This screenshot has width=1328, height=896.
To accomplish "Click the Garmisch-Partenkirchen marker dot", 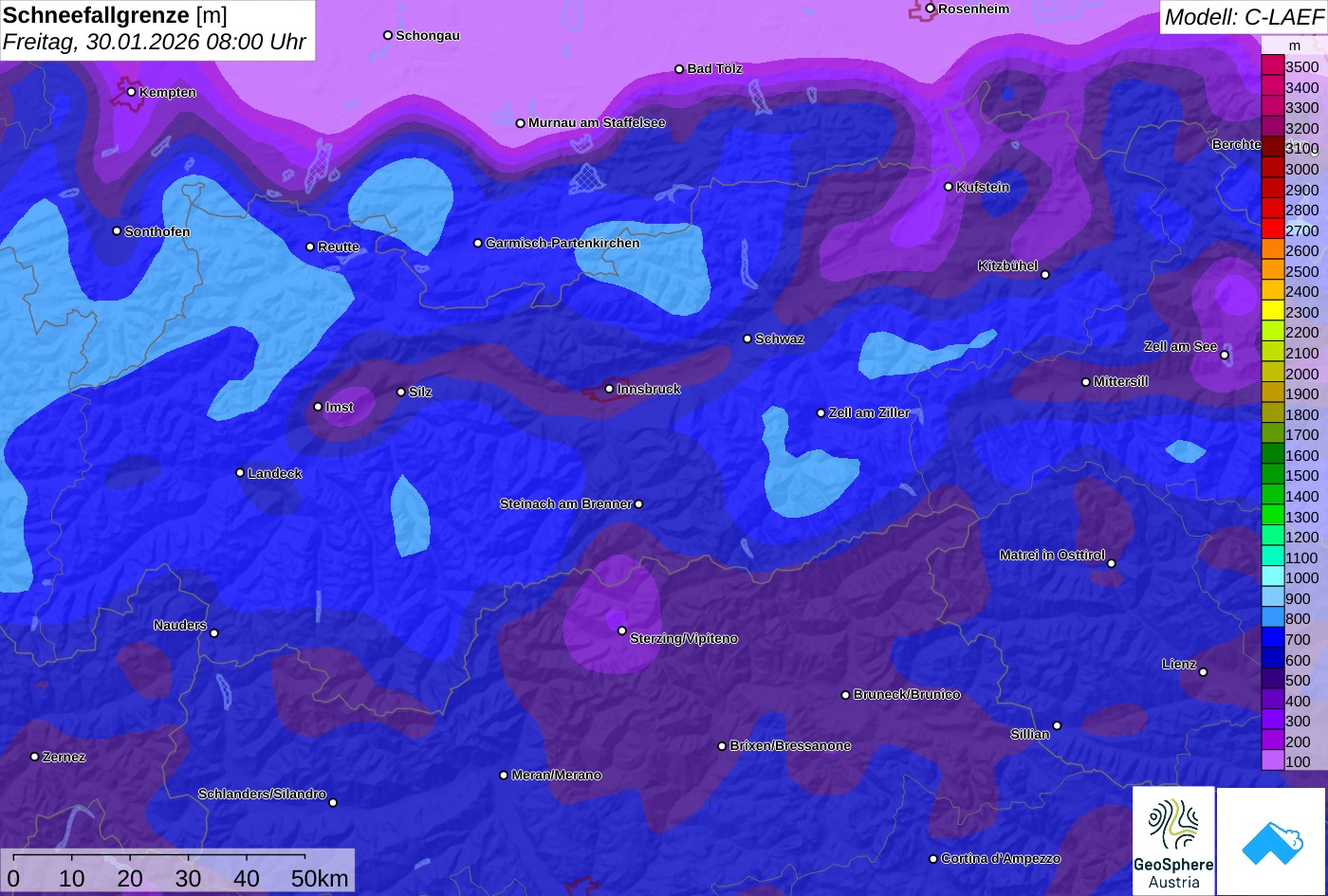I will 478,243.
